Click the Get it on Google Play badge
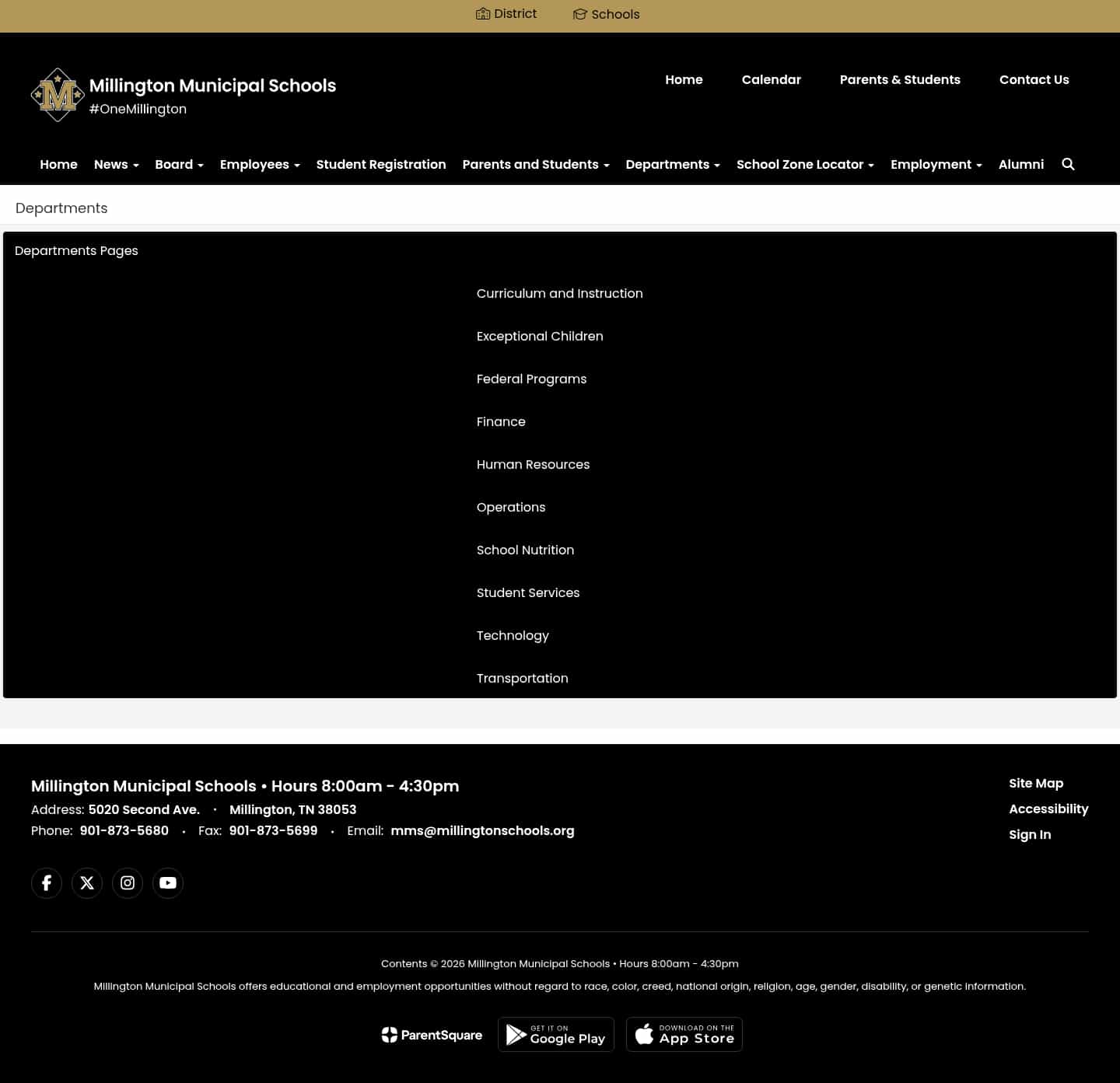Screen dimensions: 1120x1083 pyautogui.click(x=556, y=1034)
